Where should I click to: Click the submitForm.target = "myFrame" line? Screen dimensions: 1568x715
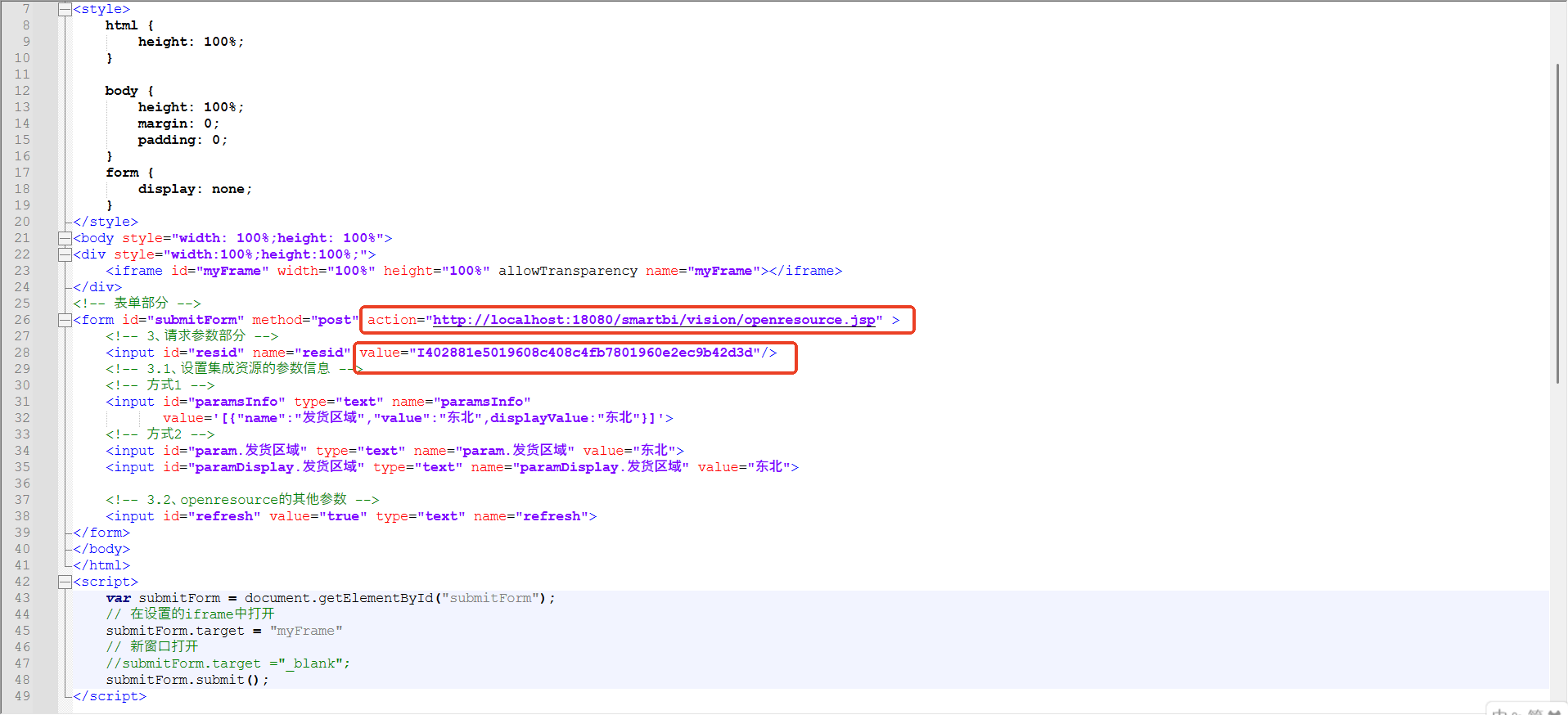(224, 631)
